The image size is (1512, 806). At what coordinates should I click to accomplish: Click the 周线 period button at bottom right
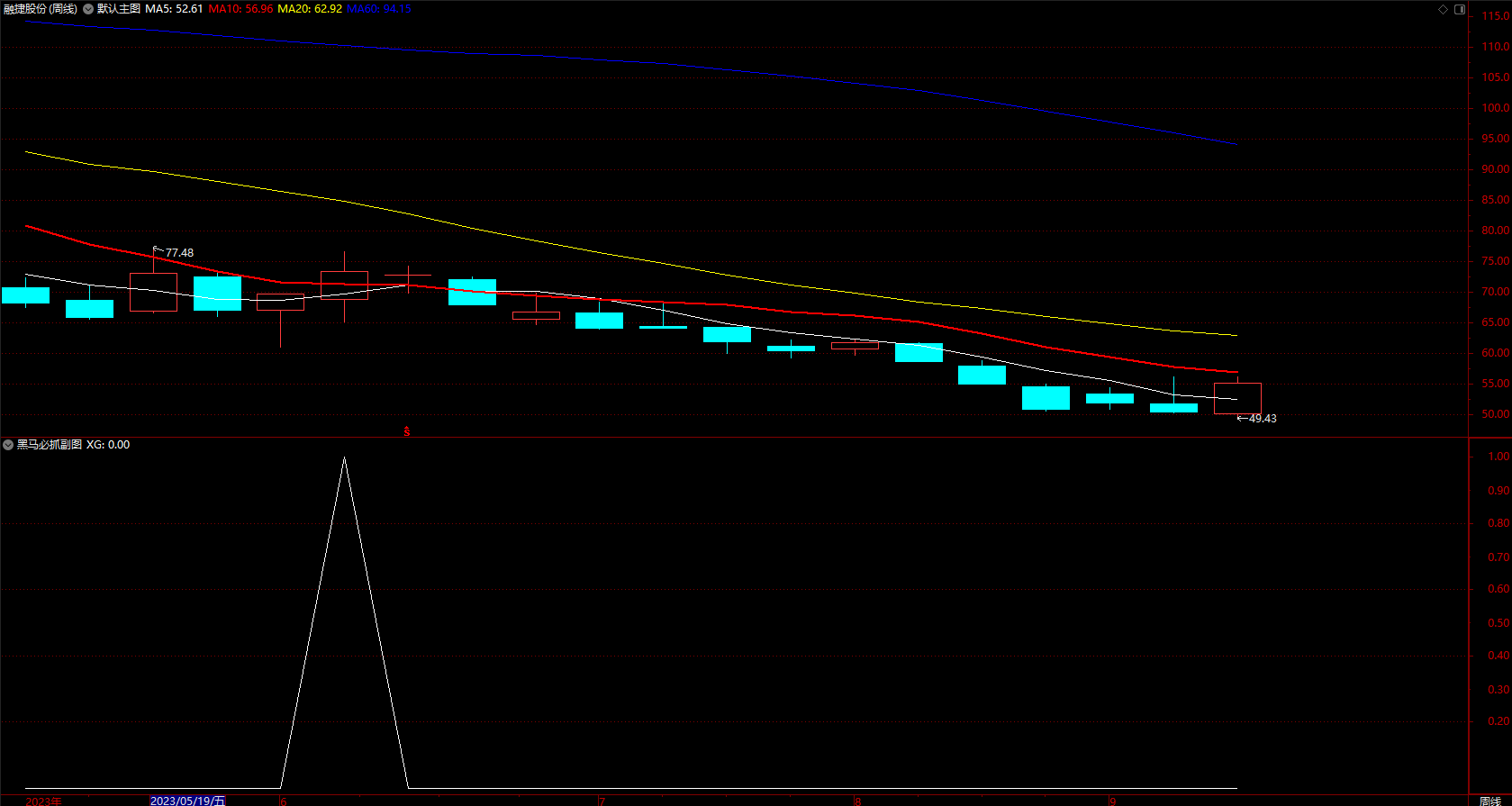(1490, 801)
